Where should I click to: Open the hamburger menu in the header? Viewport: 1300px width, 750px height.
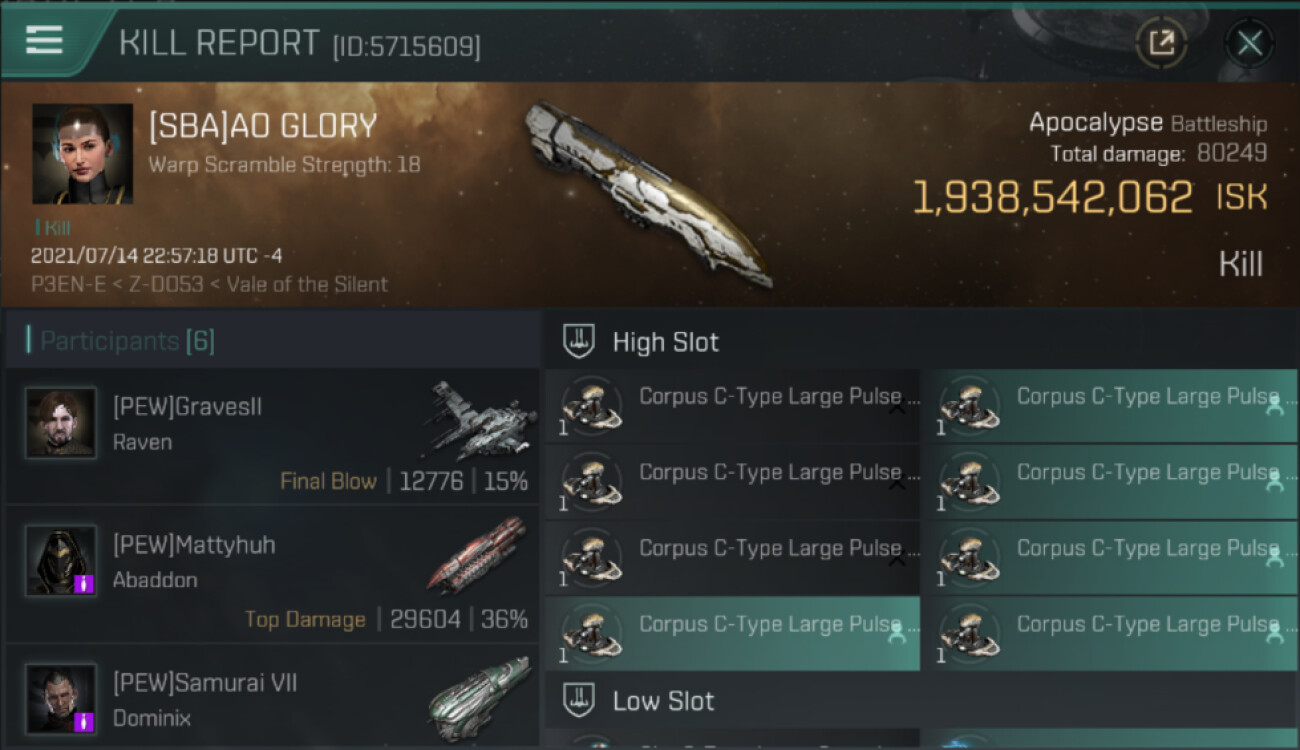[x=44, y=40]
